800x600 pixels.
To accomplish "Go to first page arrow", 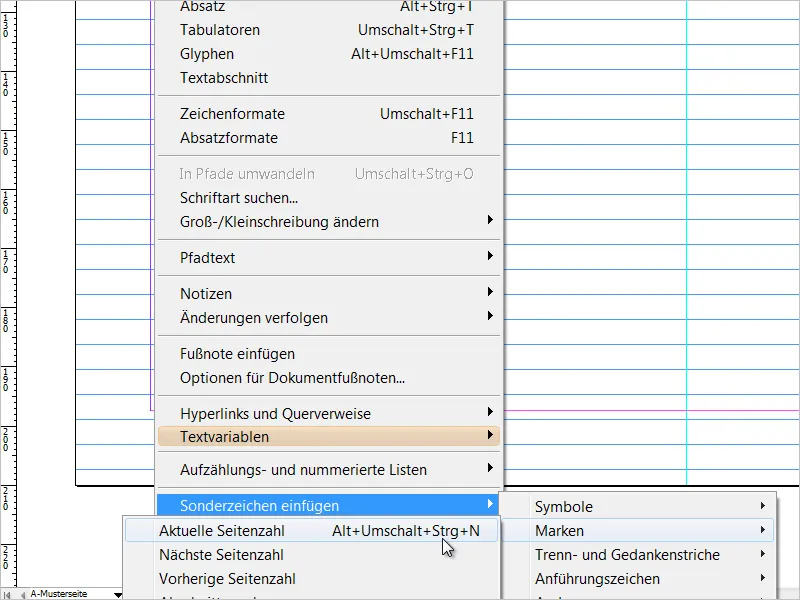I will 8,595.
